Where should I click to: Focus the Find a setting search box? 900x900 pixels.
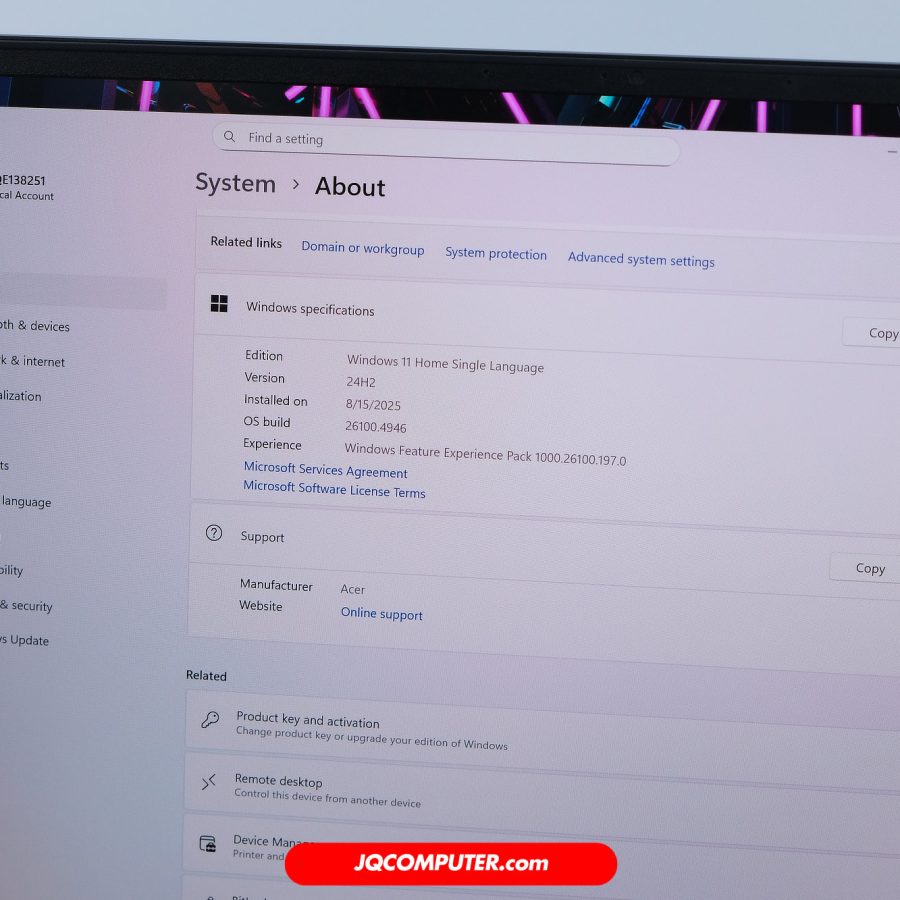click(x=446, y=143)
